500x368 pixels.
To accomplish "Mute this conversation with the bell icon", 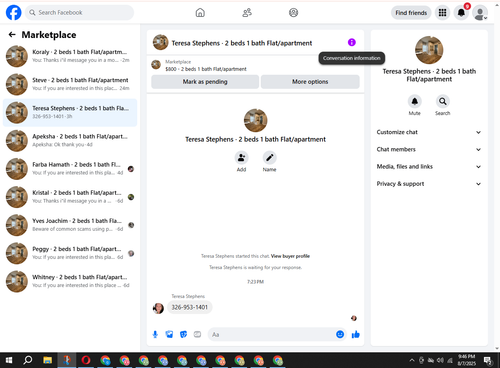I will (x=414, y=101).
